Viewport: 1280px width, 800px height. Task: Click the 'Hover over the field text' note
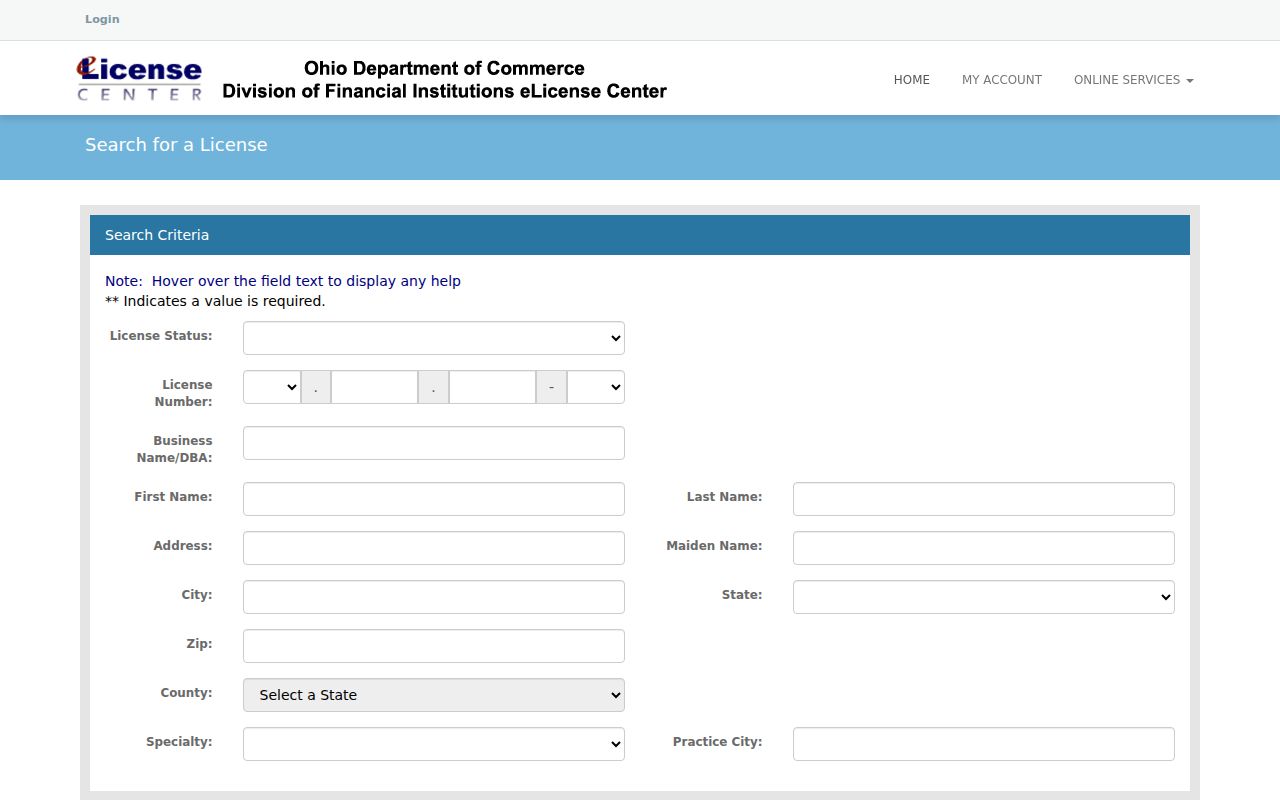[x=283, y=281]
